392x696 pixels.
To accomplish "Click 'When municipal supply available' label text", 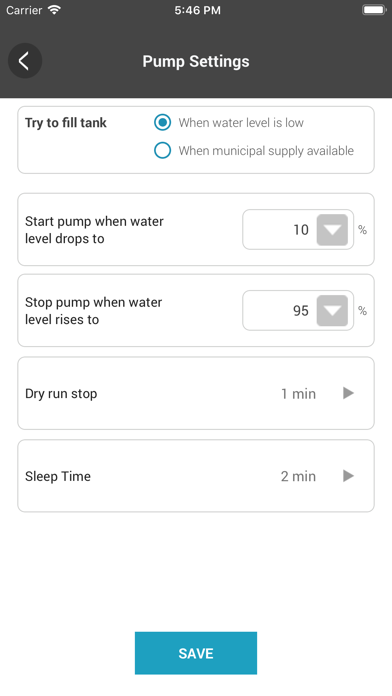I will coord(266,150).
